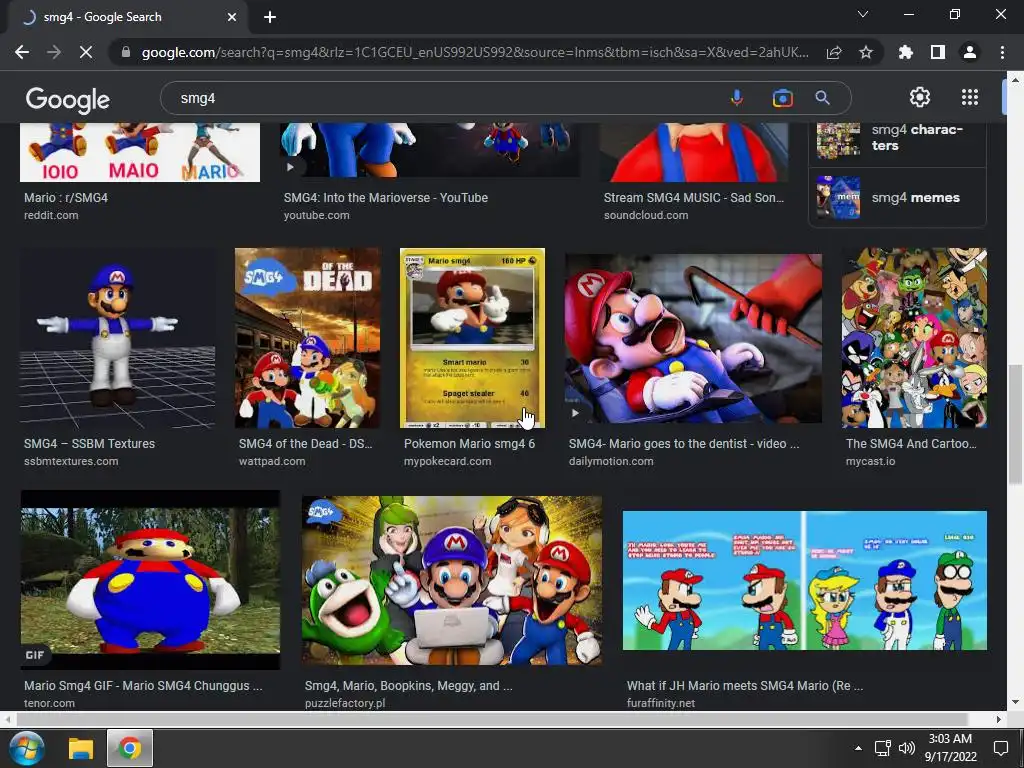Toggle the Chrome side panel icon
The width and height of the screenshot is (1024, 768).
pos(938,52)
